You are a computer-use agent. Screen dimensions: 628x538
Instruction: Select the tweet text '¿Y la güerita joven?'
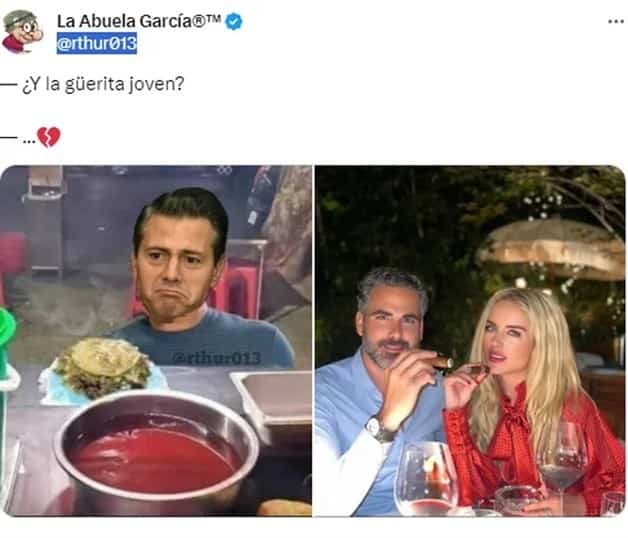click(103, 84)
